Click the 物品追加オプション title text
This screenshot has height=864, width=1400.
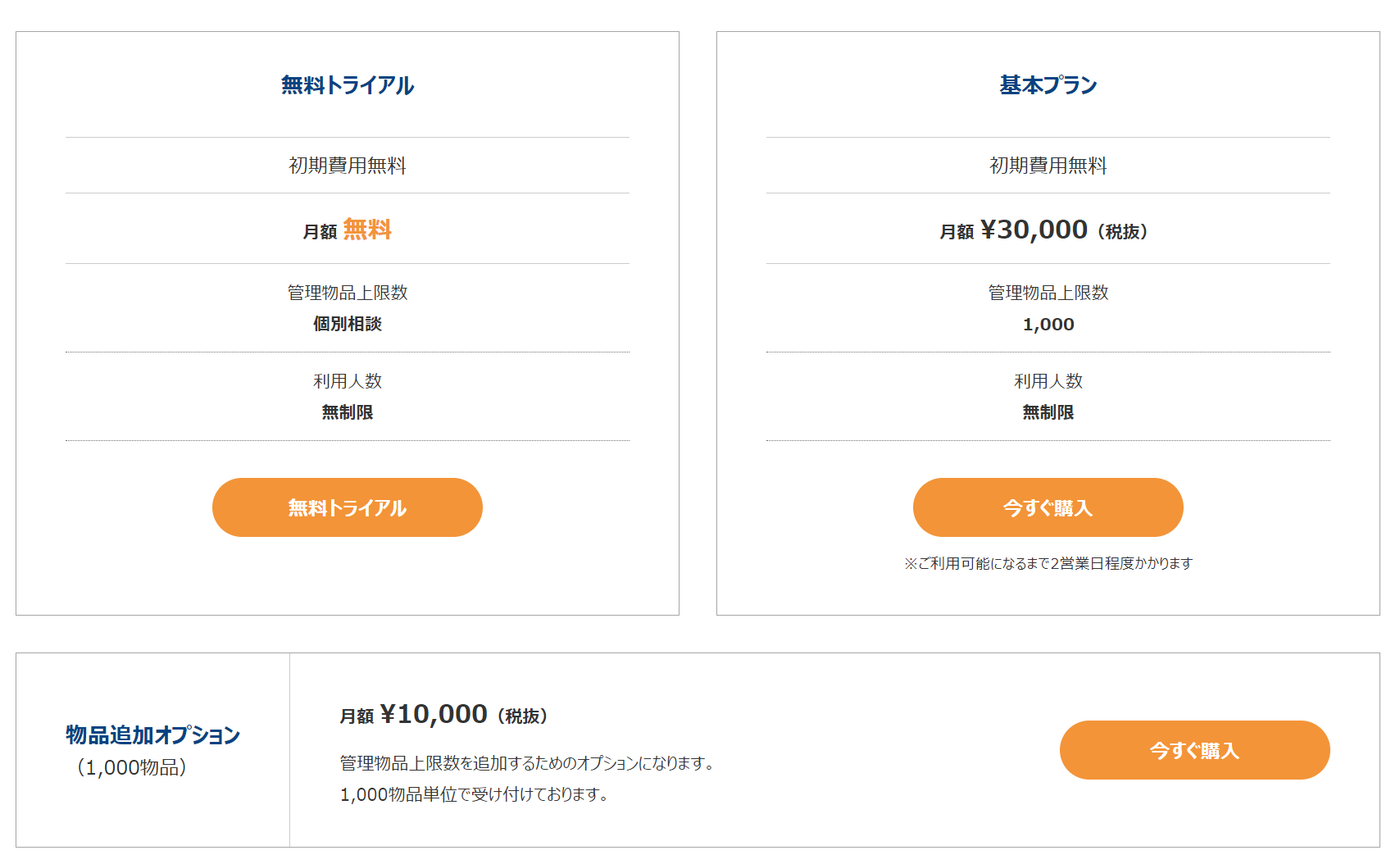tap(152, 734)
